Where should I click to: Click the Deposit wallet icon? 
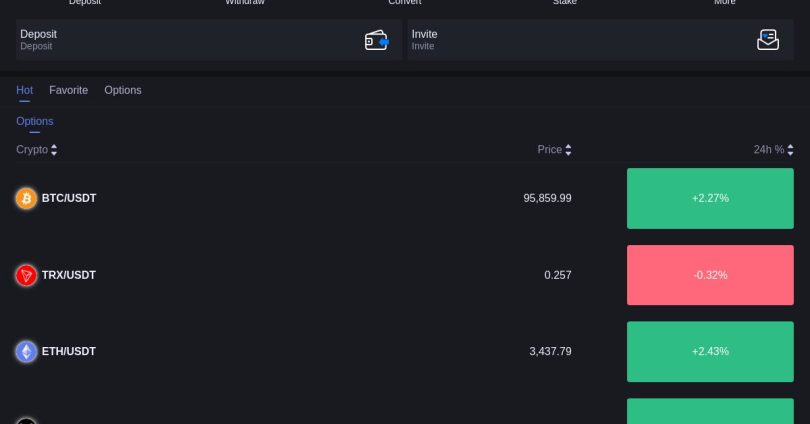(376, 40)
